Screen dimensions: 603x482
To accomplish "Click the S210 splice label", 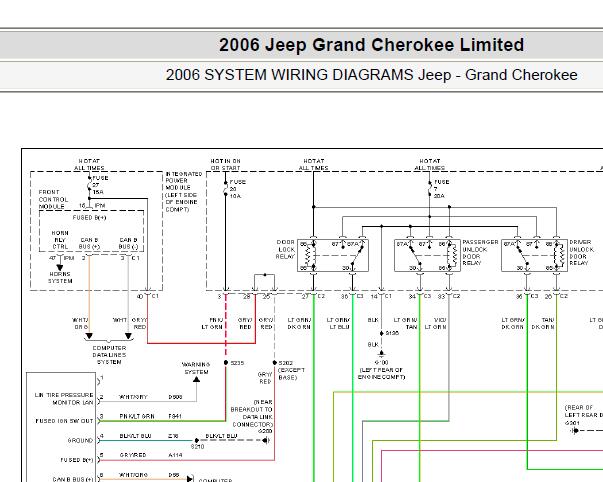I will pyautogui.click(x=197, y=447).
